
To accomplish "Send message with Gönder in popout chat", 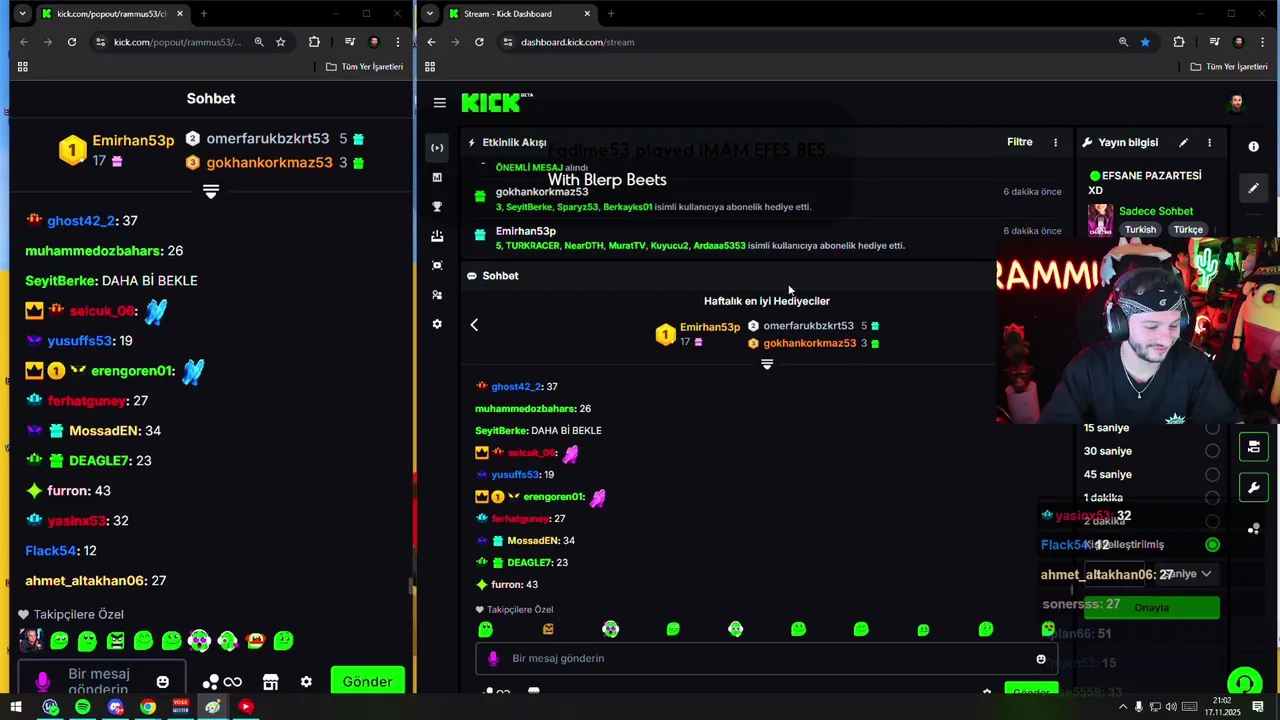I will [x=368, y=682].
